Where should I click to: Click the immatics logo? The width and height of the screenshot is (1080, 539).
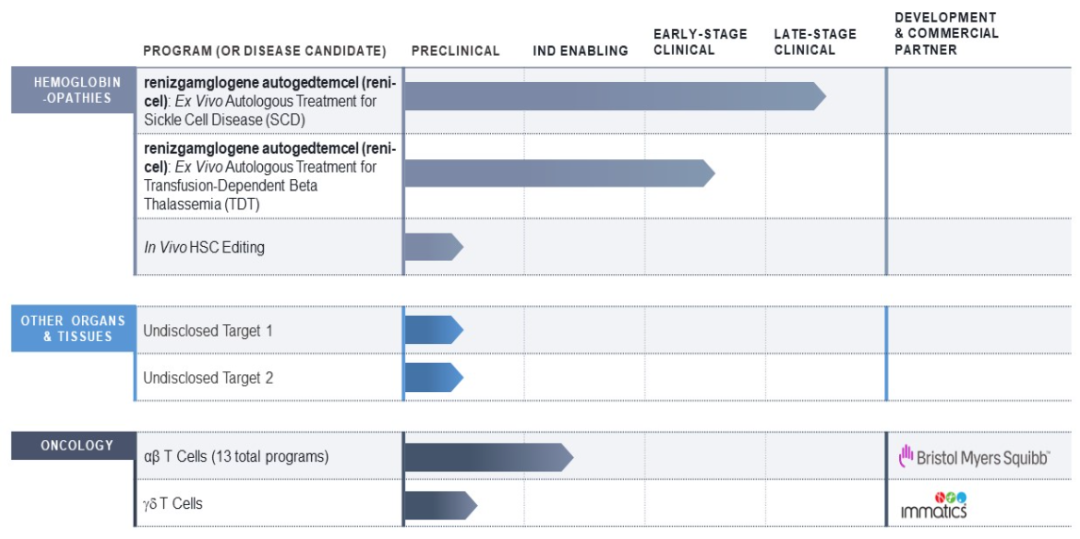934,505
